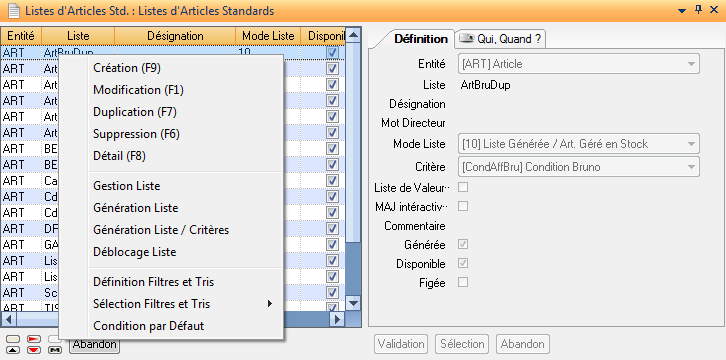This screenshot has height=360, width=726.
Task: Switch to the Qui, Quand ? tab
Action: click(500, 39)
